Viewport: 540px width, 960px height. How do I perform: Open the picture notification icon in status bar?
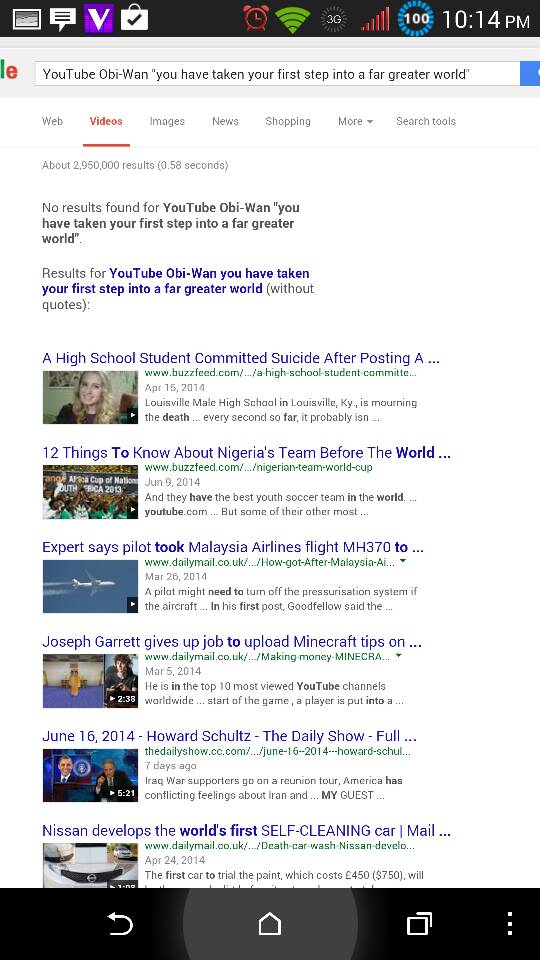click(26, 19)
